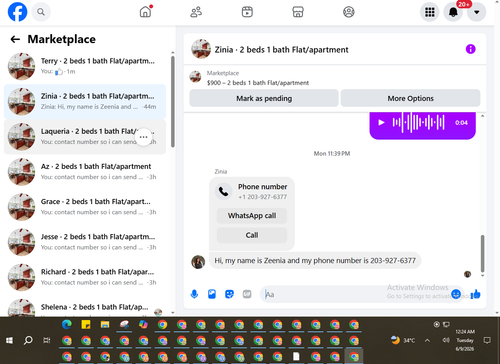The image size is (500, 364).
Task: Open the sticker picker icon
Action: pyautogui.click(x=229, y=294)
